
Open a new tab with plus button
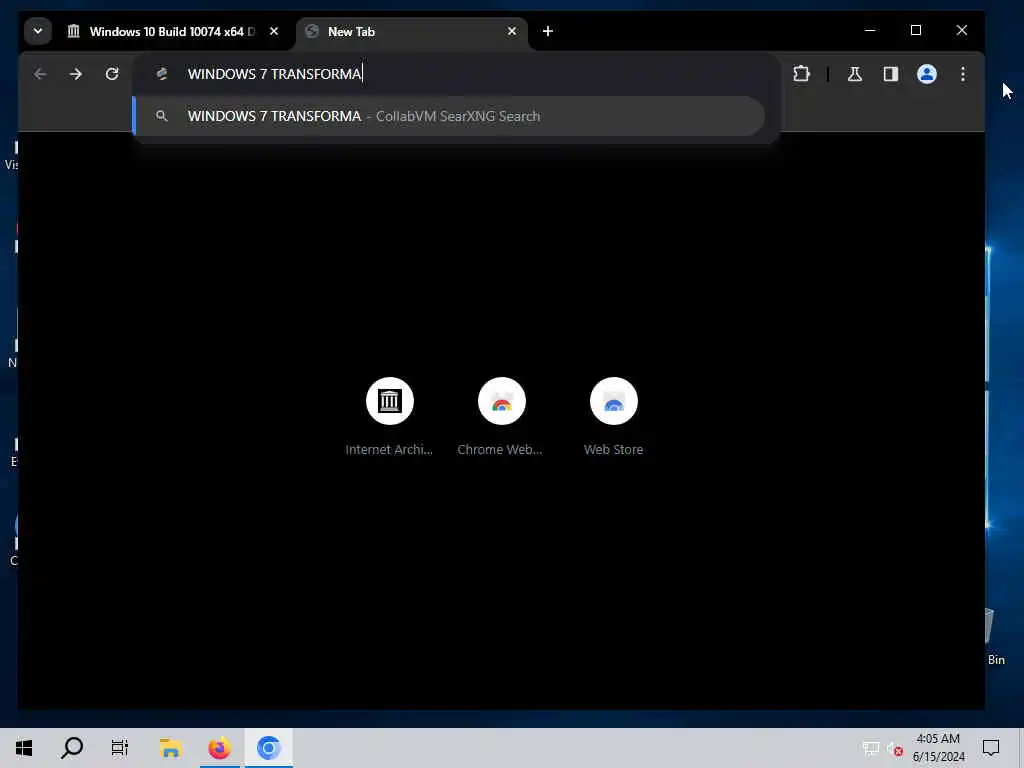tap(548, 31)
